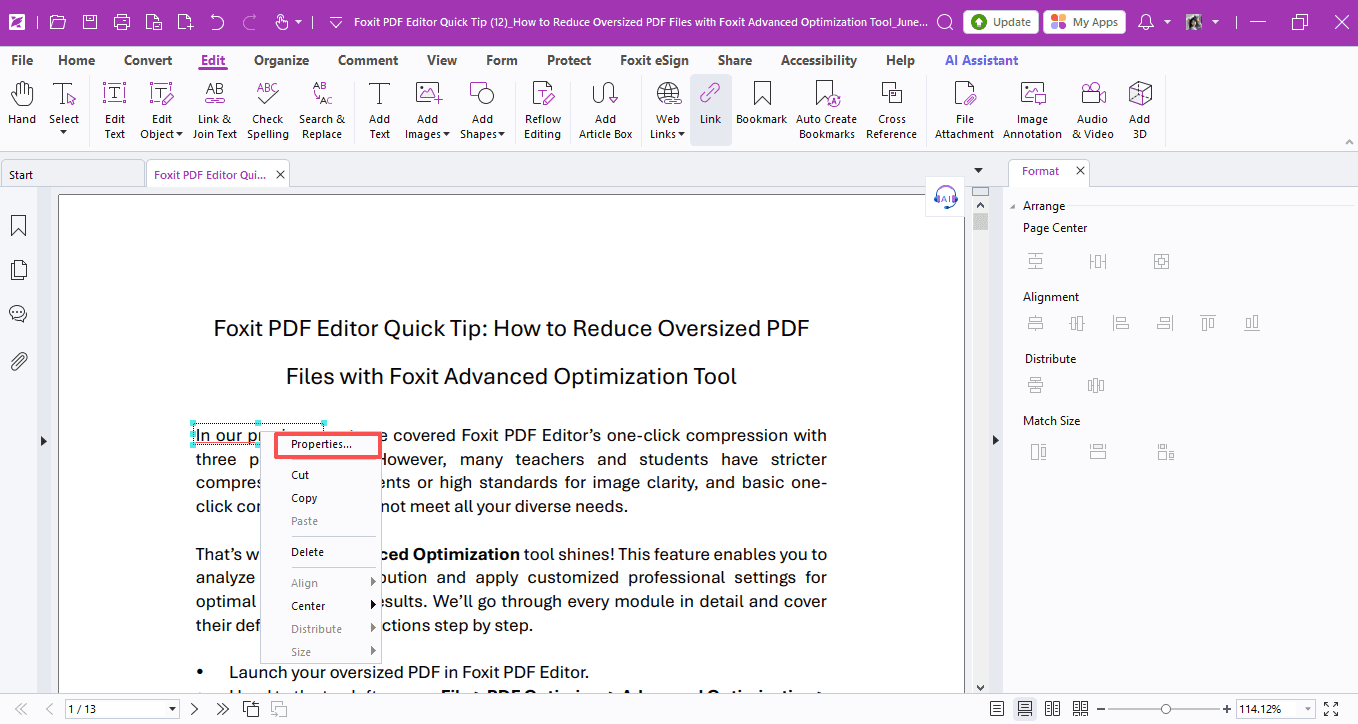
Task: Click the Undo arrow in title bar
Action: point(217,21)
